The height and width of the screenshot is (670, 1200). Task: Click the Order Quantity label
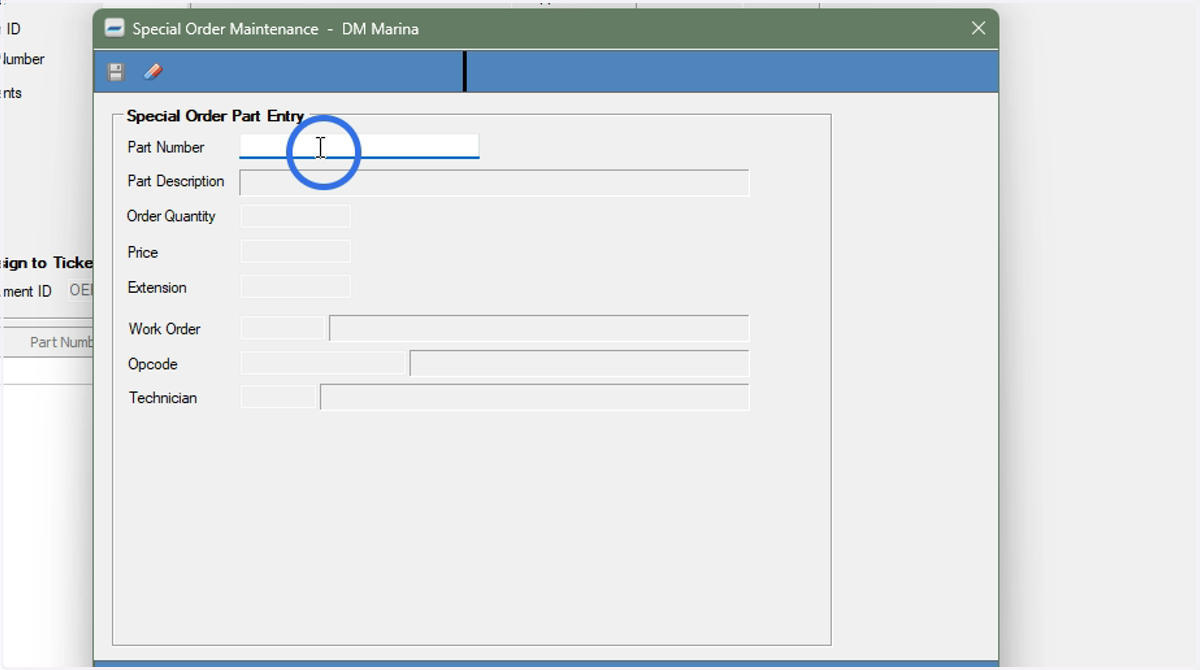point(171,216)
